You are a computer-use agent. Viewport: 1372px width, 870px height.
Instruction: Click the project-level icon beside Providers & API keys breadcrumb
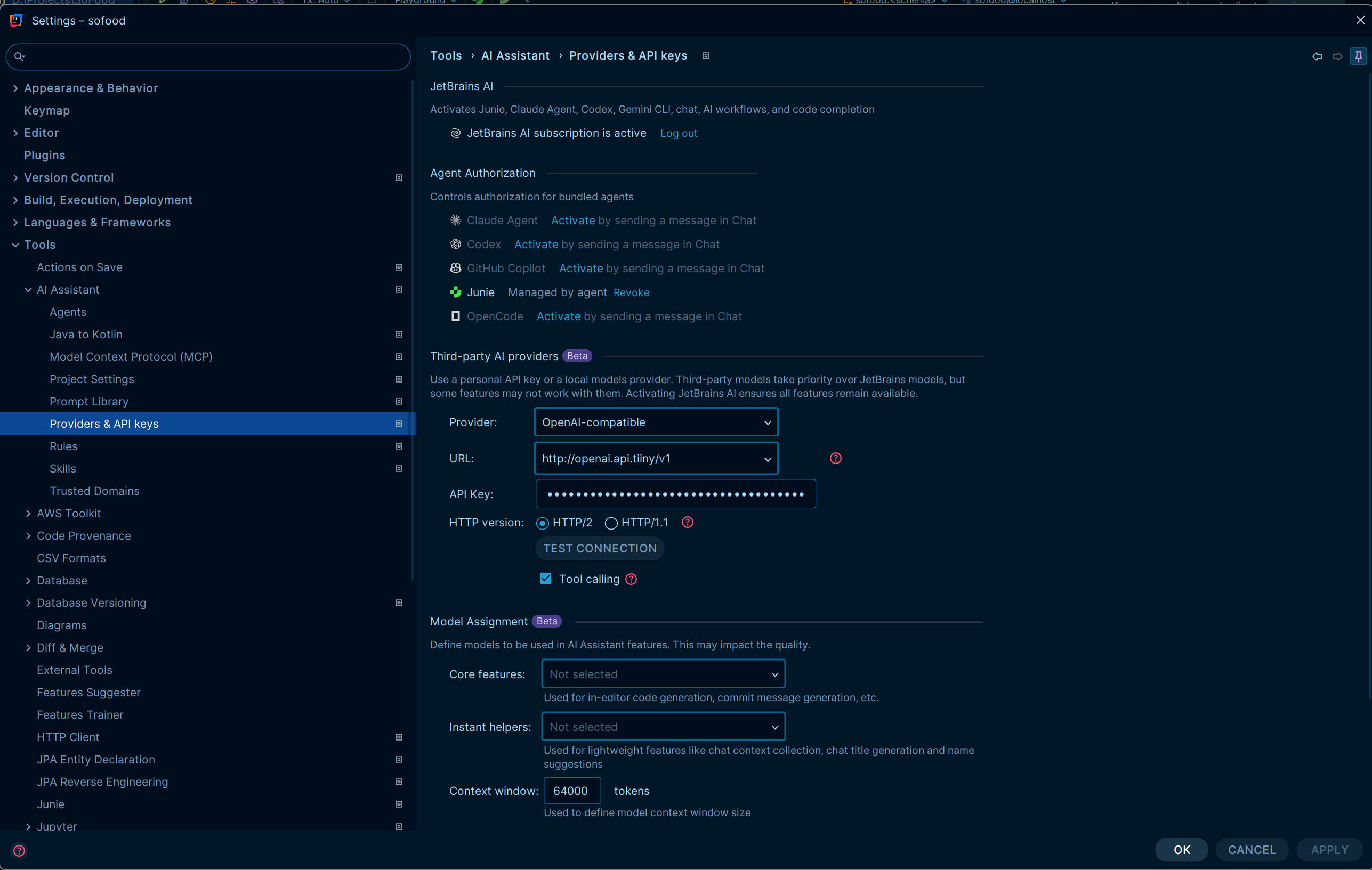(705, 56)
